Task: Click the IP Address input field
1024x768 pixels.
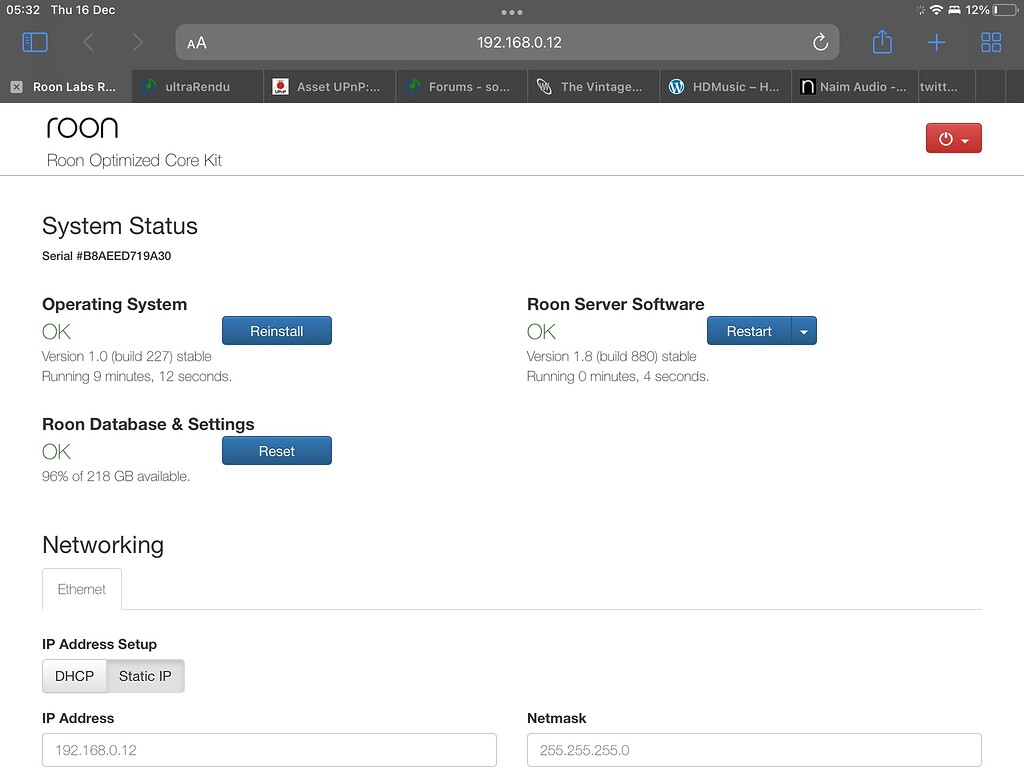Action: (268, 750)
